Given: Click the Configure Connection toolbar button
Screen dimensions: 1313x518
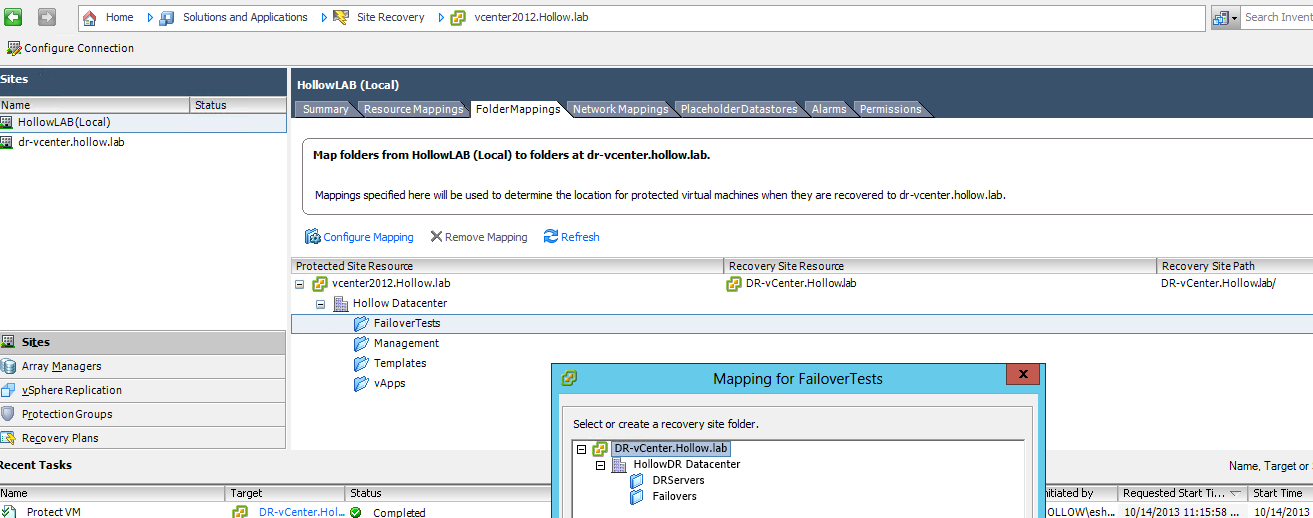Looking at the screenshot, I should point(70,48).
